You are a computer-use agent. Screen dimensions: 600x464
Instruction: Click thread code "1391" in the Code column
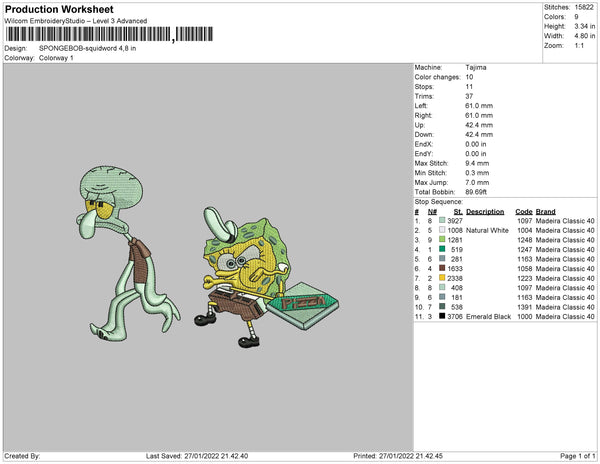[x=525, y=307]
